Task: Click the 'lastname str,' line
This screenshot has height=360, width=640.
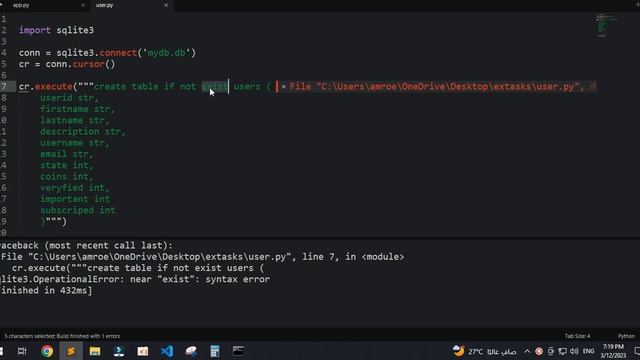Action: coord(75,120)
